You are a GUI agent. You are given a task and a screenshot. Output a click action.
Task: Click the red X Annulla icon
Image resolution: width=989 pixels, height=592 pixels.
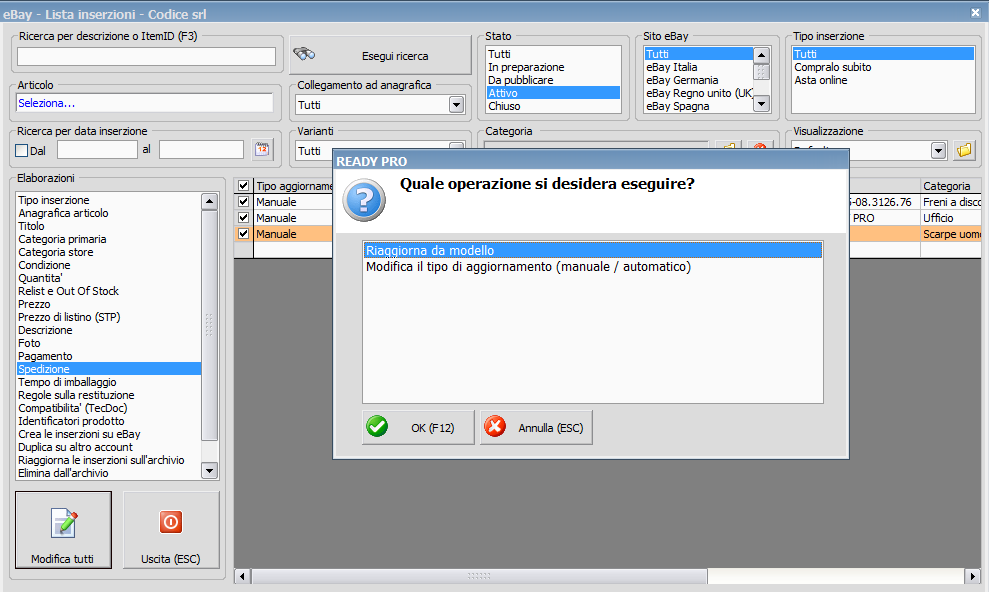[495, 427]
